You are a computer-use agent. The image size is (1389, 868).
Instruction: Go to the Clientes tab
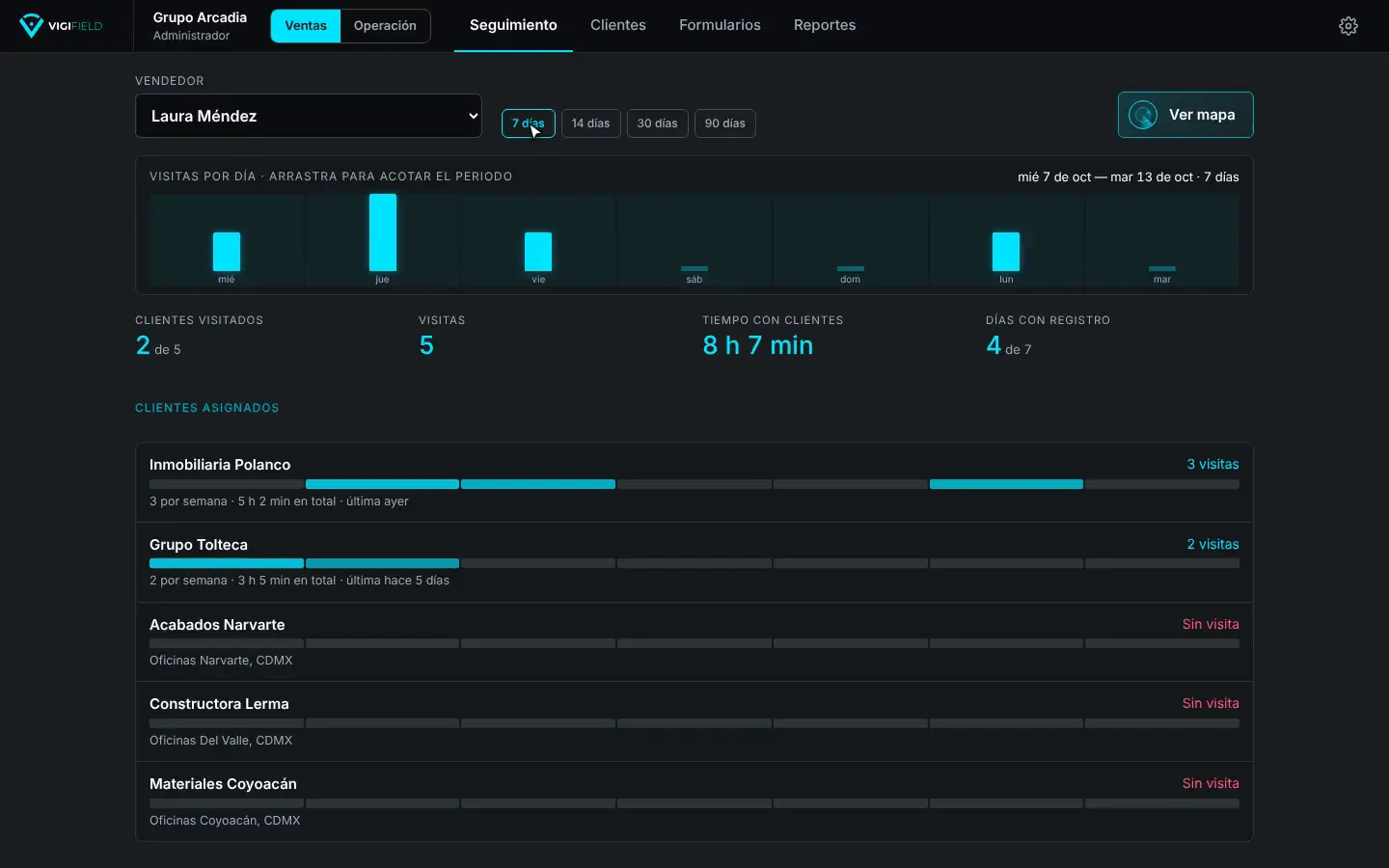[x=618, y=25]
